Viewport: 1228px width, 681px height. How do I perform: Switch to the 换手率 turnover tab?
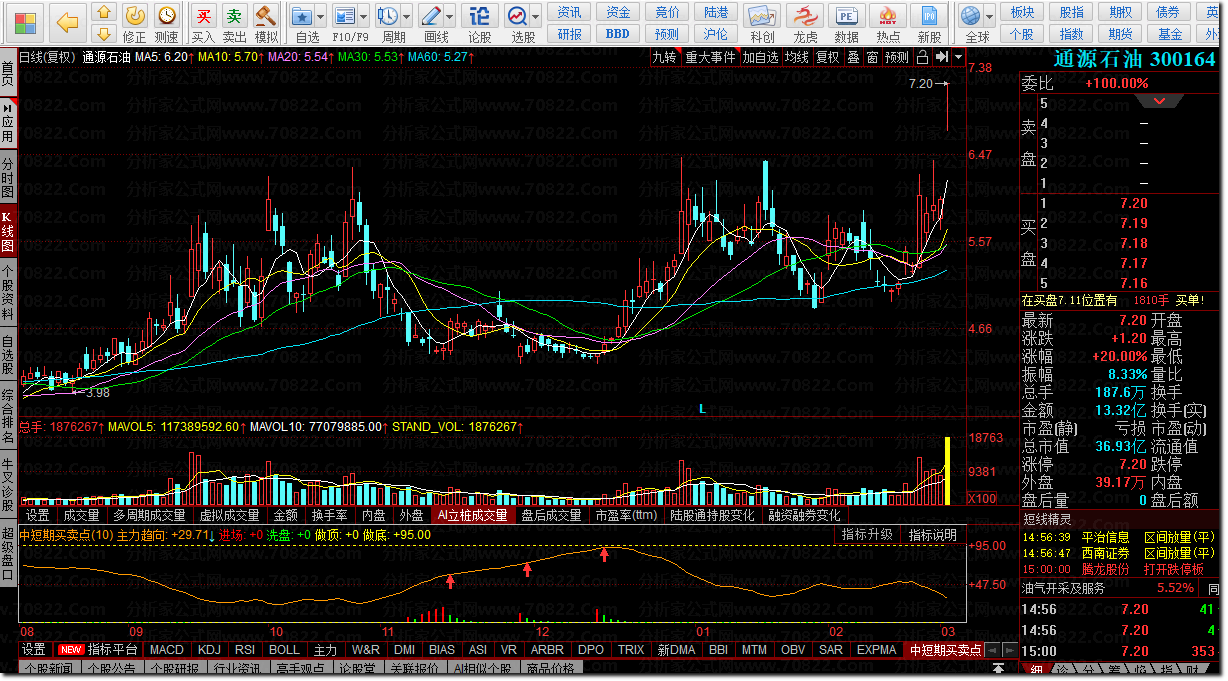[x=329, y=516]
